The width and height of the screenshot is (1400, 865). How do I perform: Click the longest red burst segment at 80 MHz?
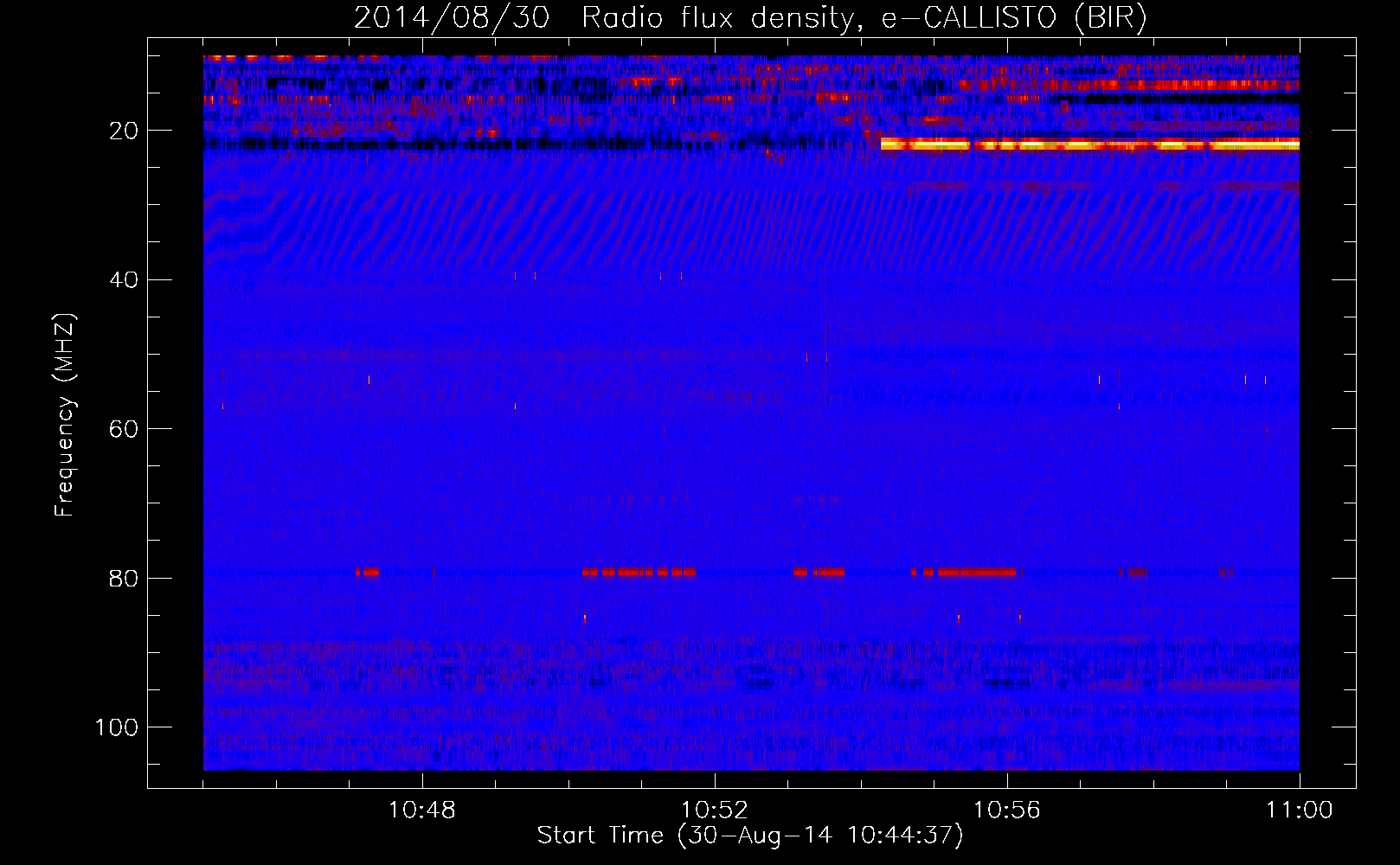(977, 572)
